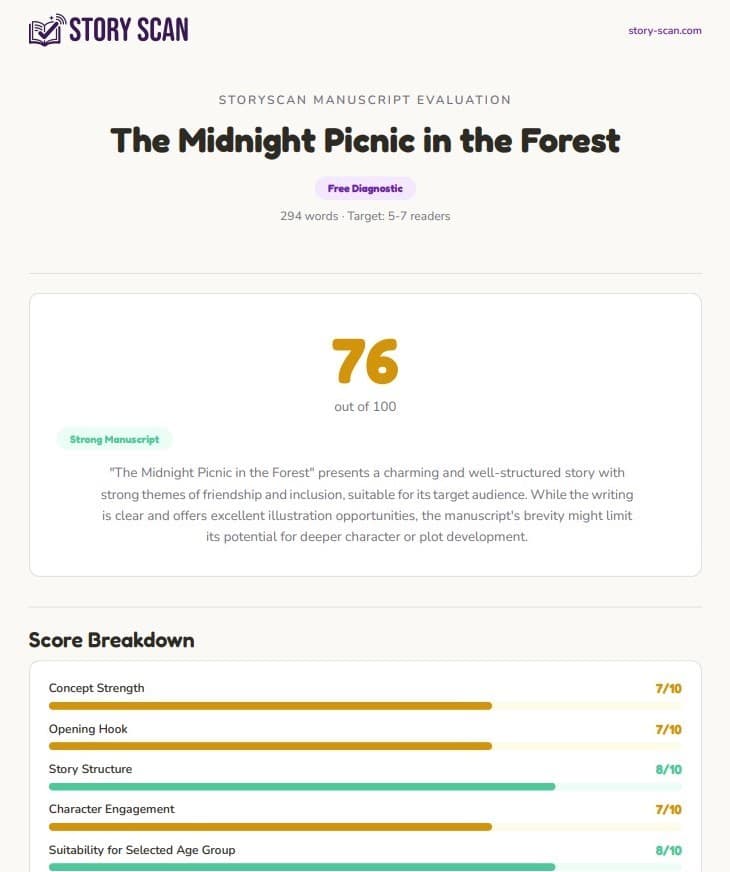The image size is (730, 872).
Task: Click the Character Engagement progress bar
Action: [365, 827]
